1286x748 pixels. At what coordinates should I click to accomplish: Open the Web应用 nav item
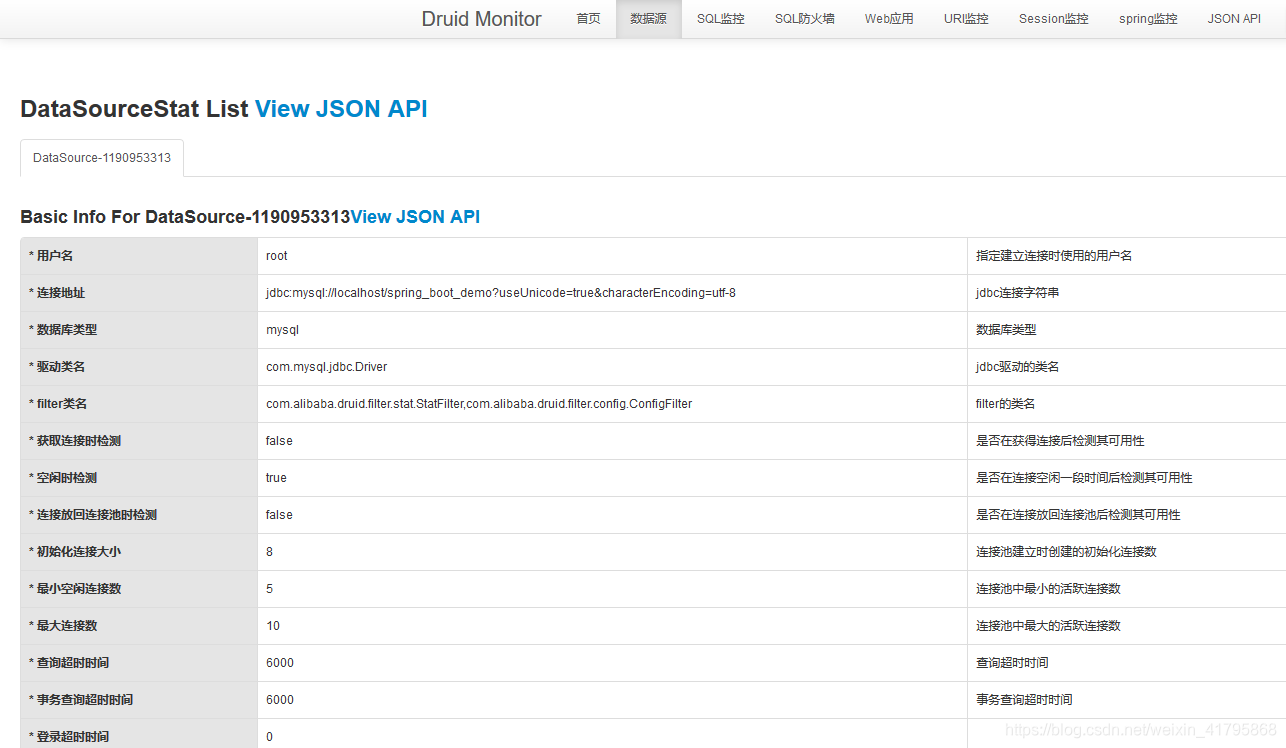tap(889, 19)
